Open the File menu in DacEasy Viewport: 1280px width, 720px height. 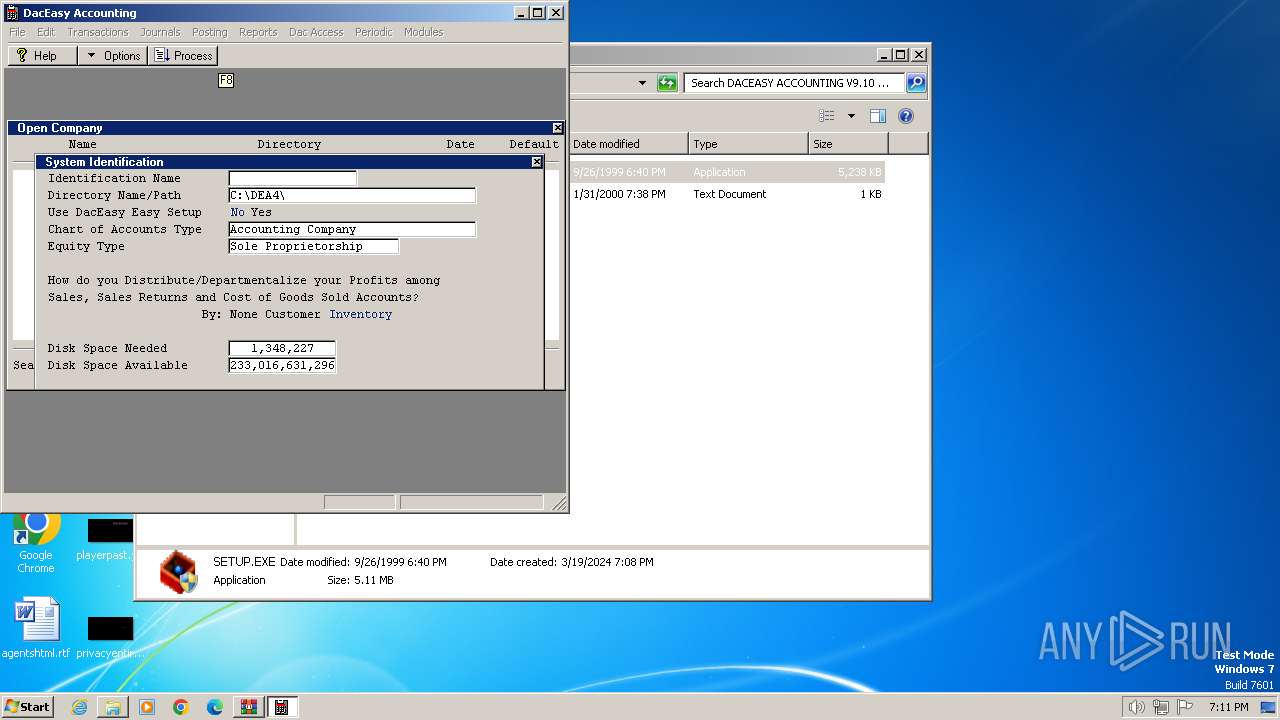pyautogui.click(x=17, y=32)
